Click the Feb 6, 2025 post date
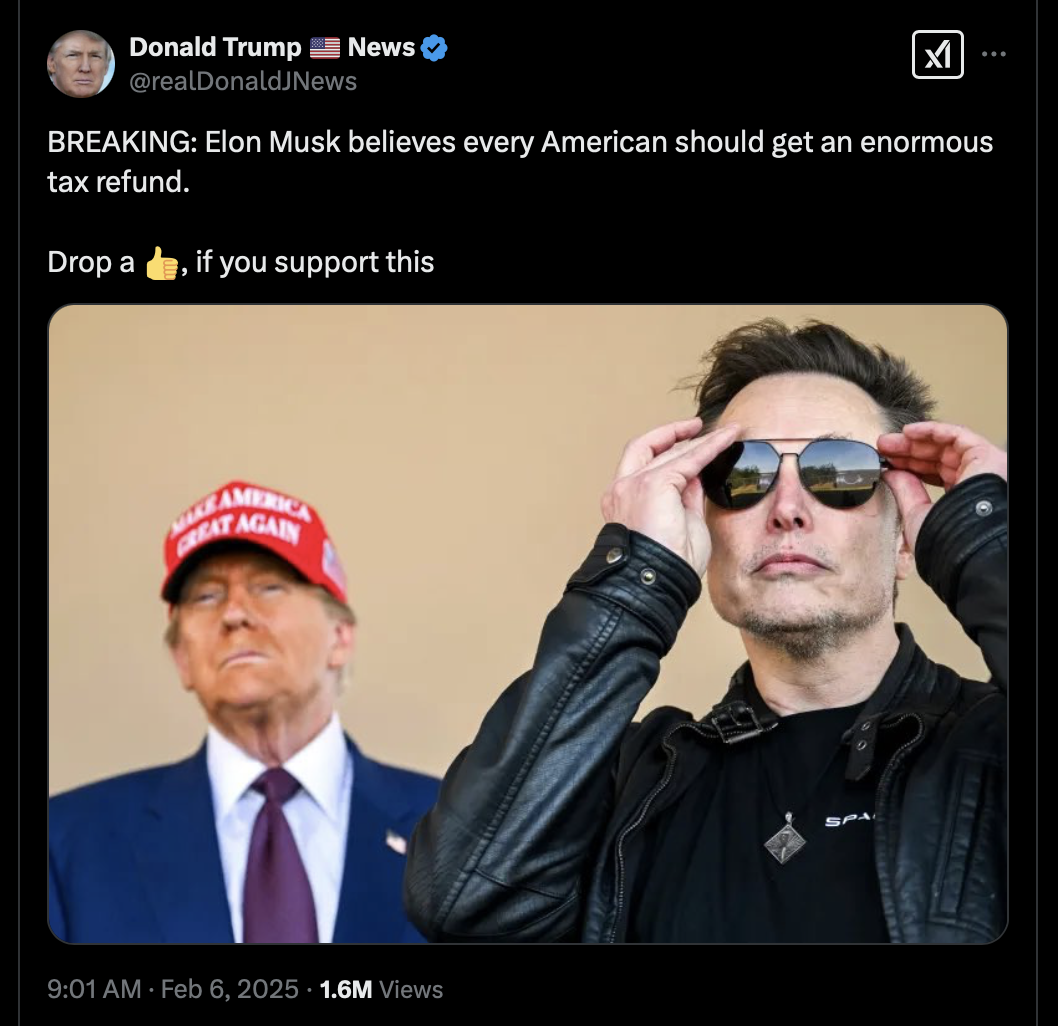The image size is (1058, 1026). [x=229, y=989]
